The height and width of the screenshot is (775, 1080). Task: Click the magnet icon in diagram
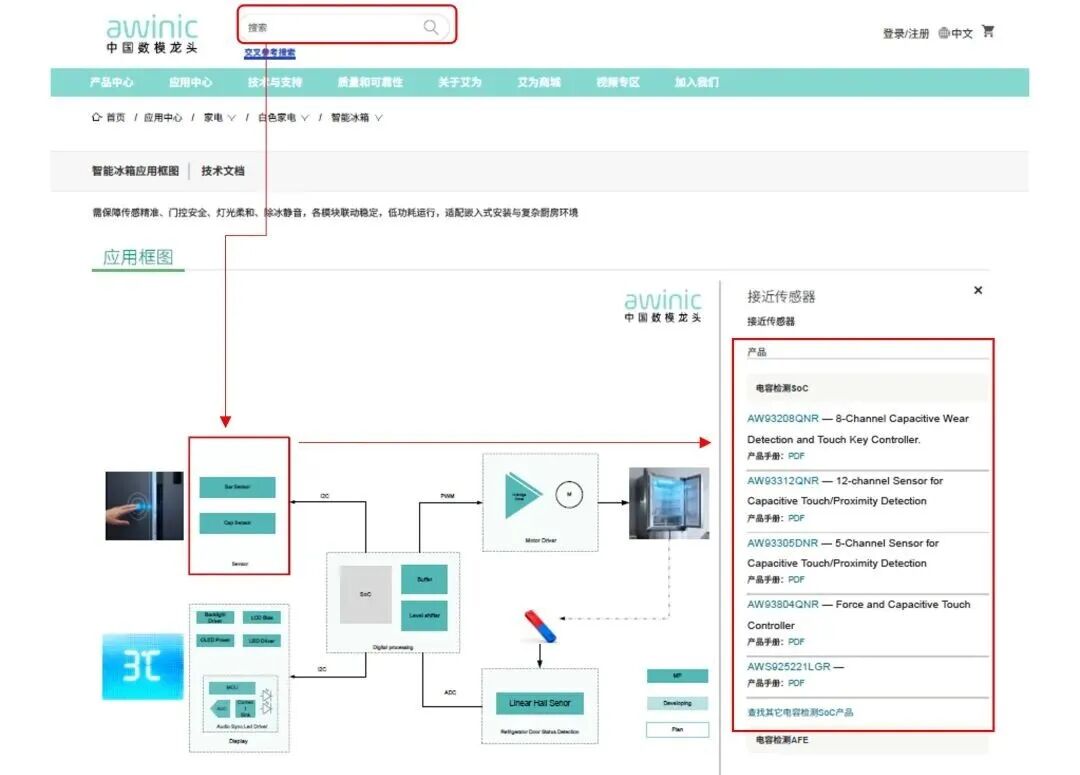(x=540, y=626)
